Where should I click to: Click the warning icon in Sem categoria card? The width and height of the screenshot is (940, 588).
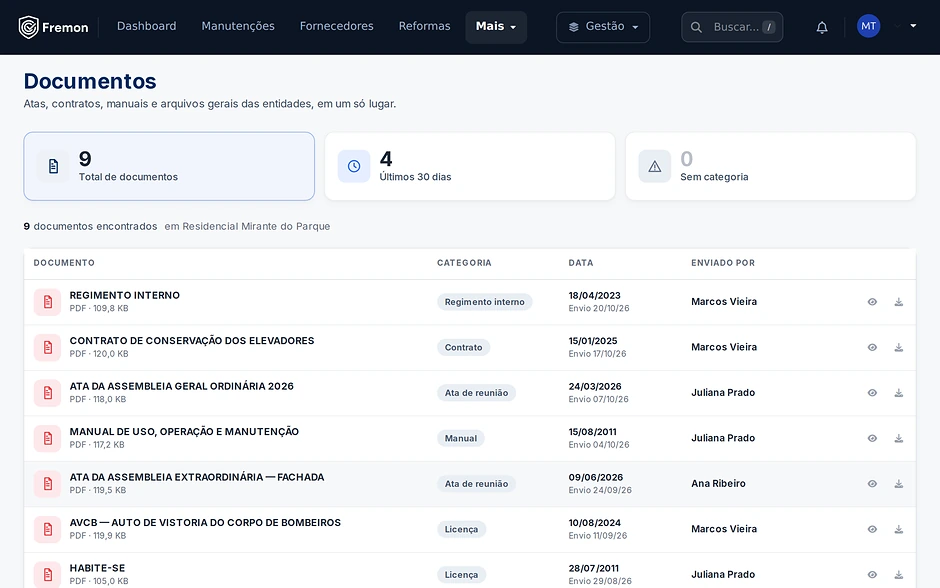[655, 166]
